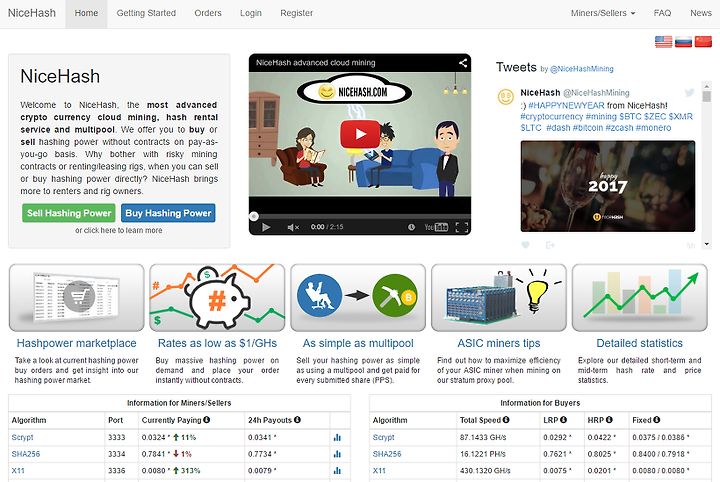Click the 'As simple as multipool' link
720x482 pixels.
(358, 343)
